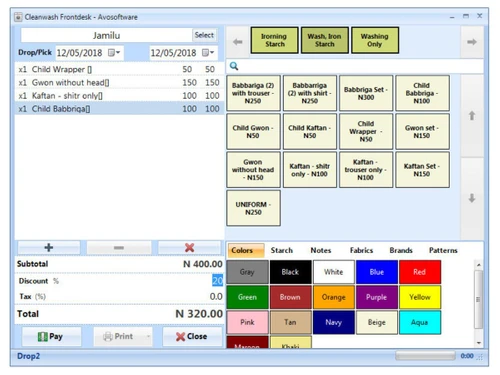Select the Beige color swatch
The width and height of the screenshot is (500, 375).
[377, 322]
